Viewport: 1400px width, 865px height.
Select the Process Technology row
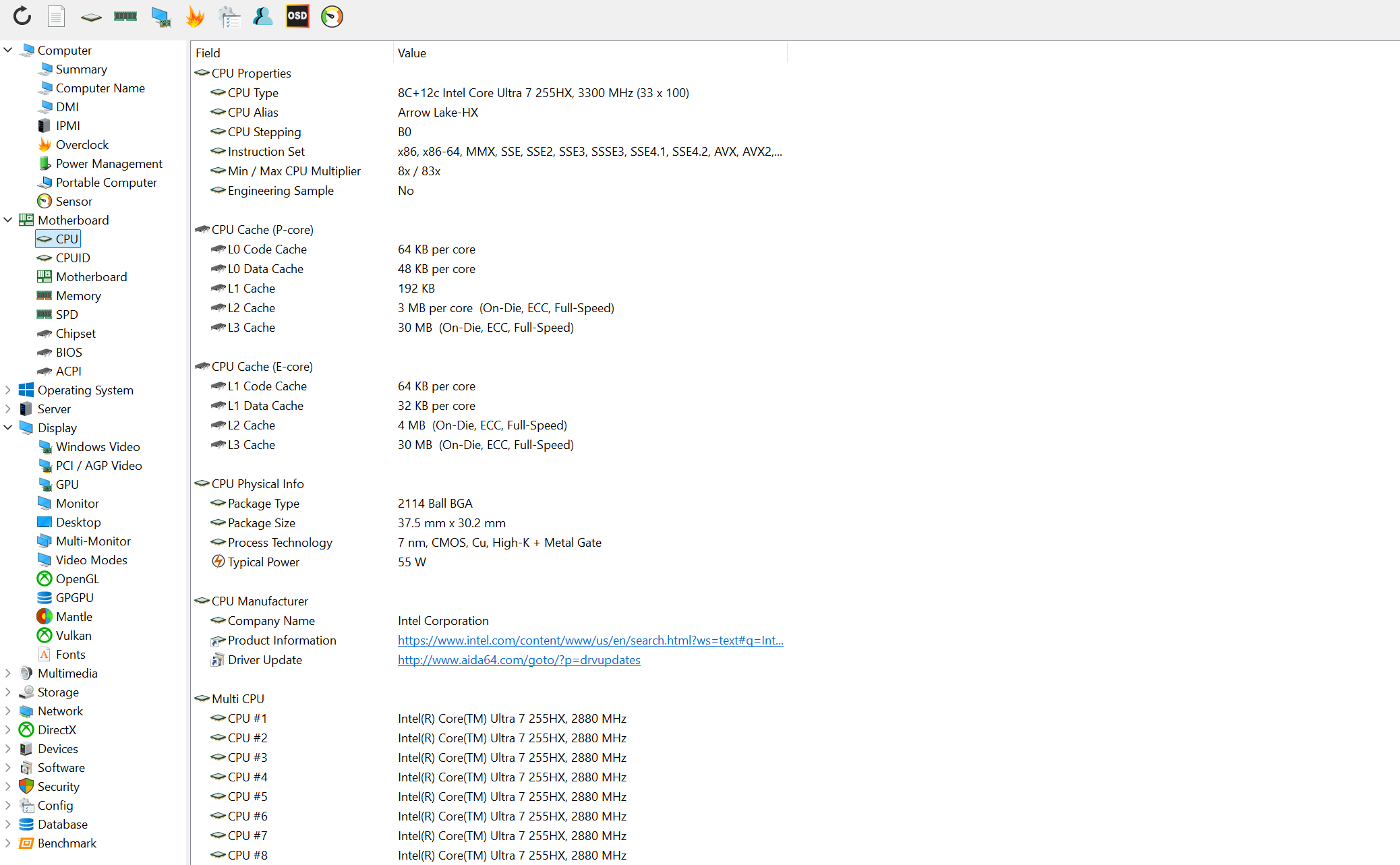(x=490, y=542)
